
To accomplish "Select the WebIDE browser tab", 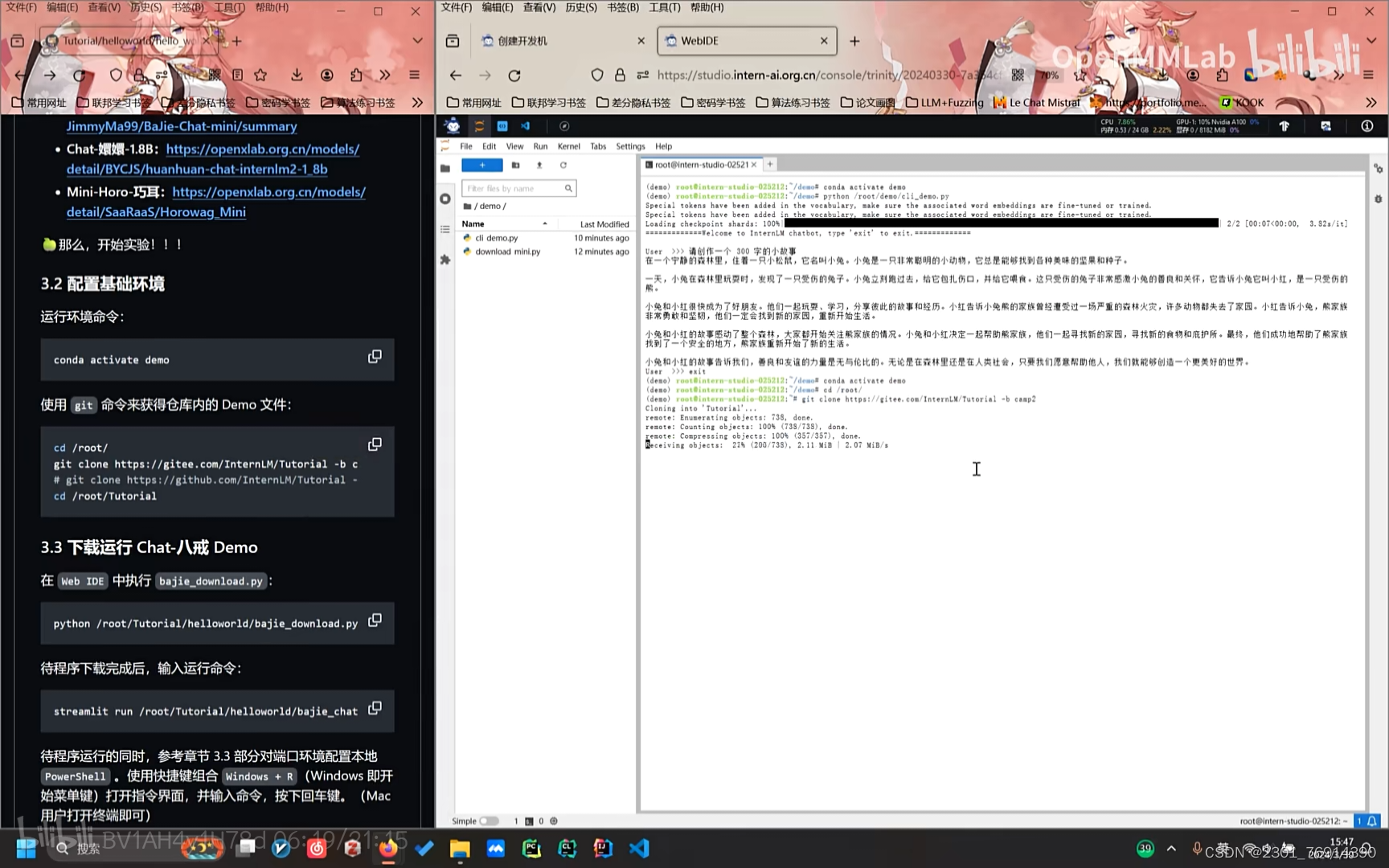I will tap(747, 40).
